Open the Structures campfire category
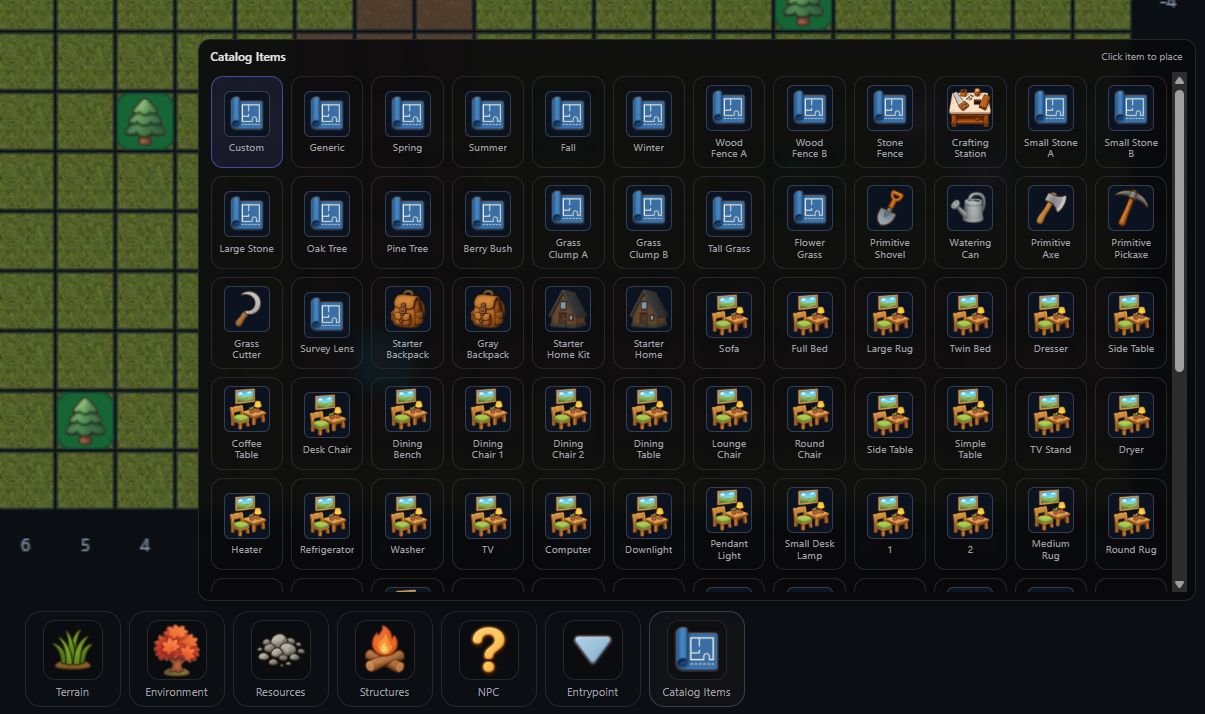 coord(385,659)
